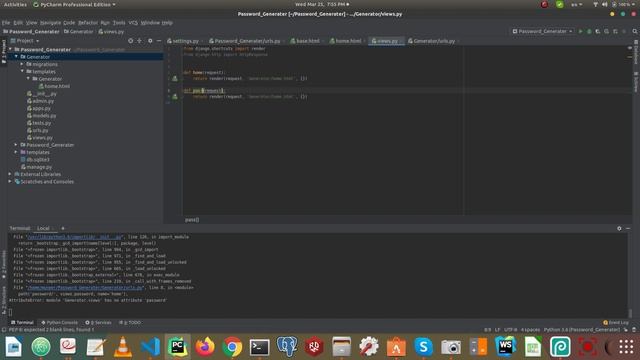Click Activities in the top bar
The image size is (640, 360).
15,4
